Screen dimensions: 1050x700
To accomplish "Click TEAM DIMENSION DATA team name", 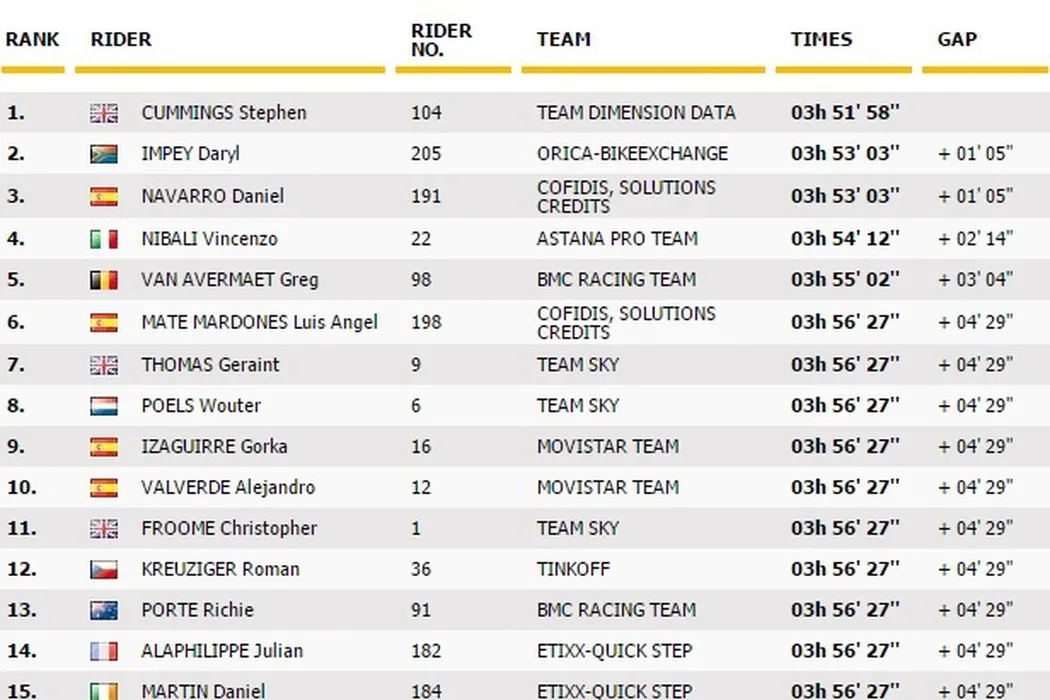I will tap(636, 113).
